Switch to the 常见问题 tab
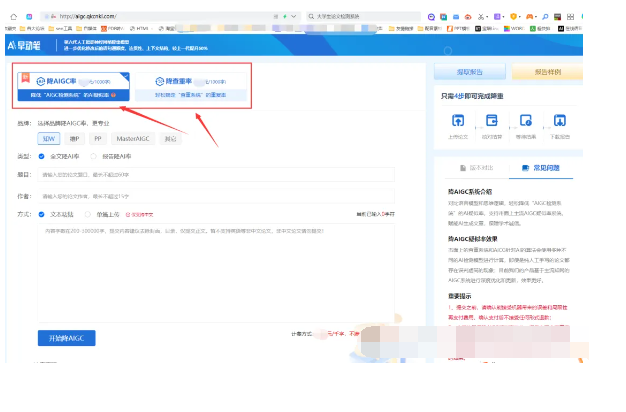Viewport: 626px width, 412px height. [541, 168]
